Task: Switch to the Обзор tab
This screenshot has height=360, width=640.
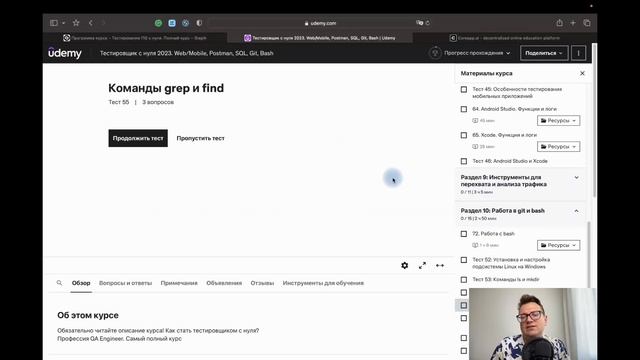Action: [81, 283]
